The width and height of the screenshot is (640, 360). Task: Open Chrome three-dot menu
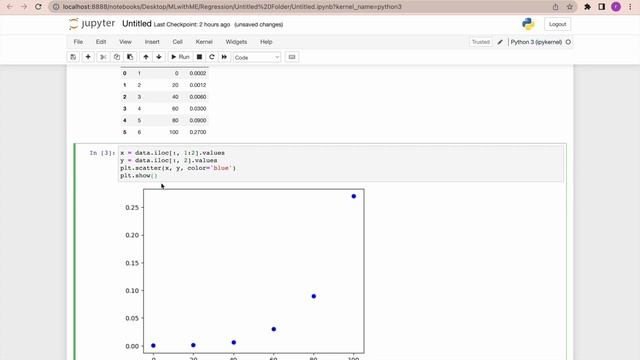coord(630,7)
